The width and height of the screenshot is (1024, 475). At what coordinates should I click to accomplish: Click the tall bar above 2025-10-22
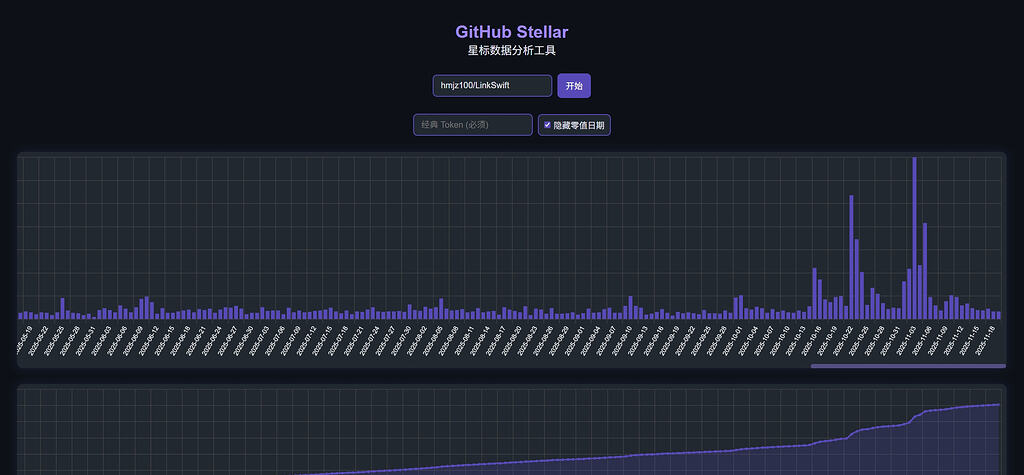tap(851, 257)
